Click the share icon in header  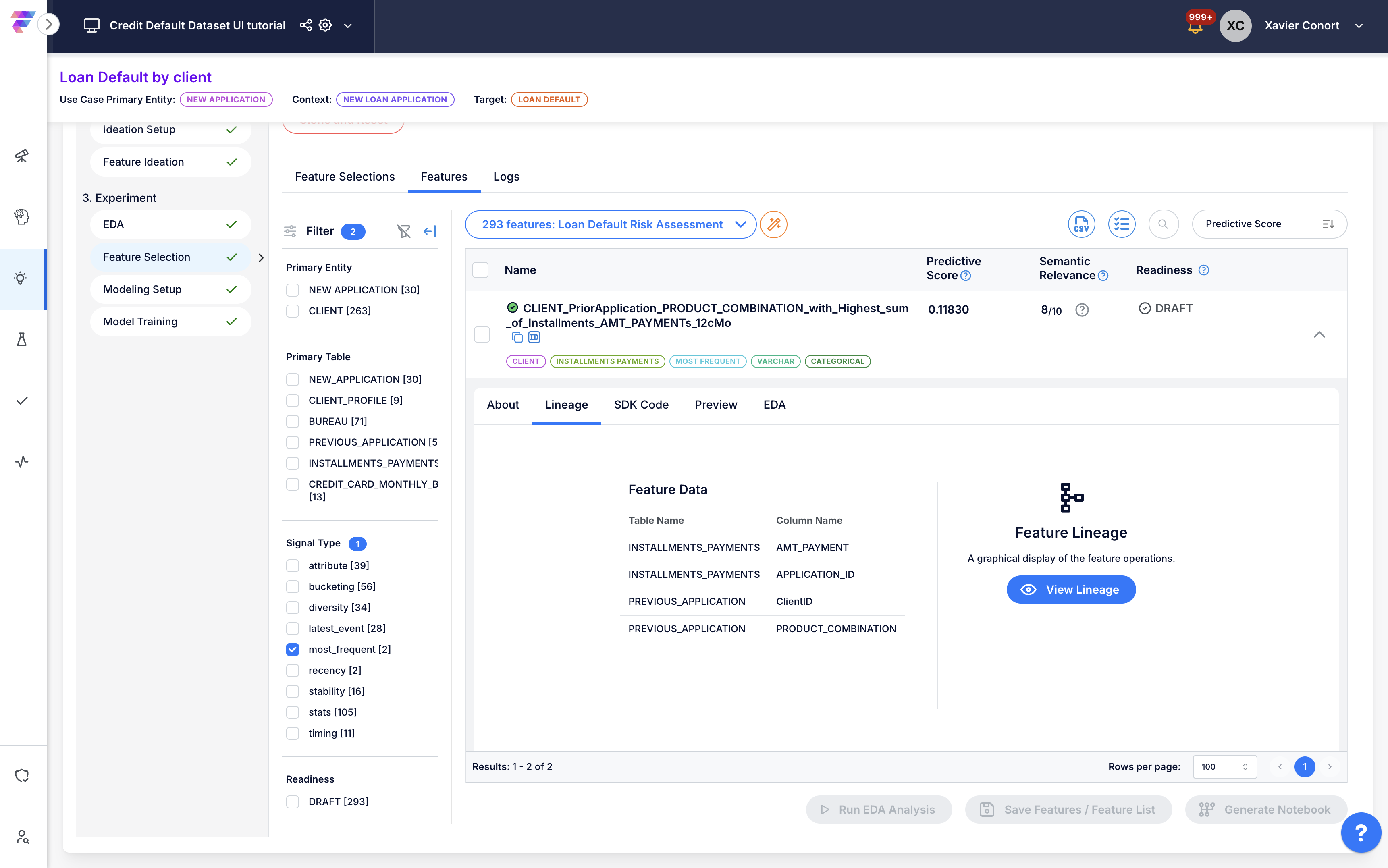(x=305, y=25)
